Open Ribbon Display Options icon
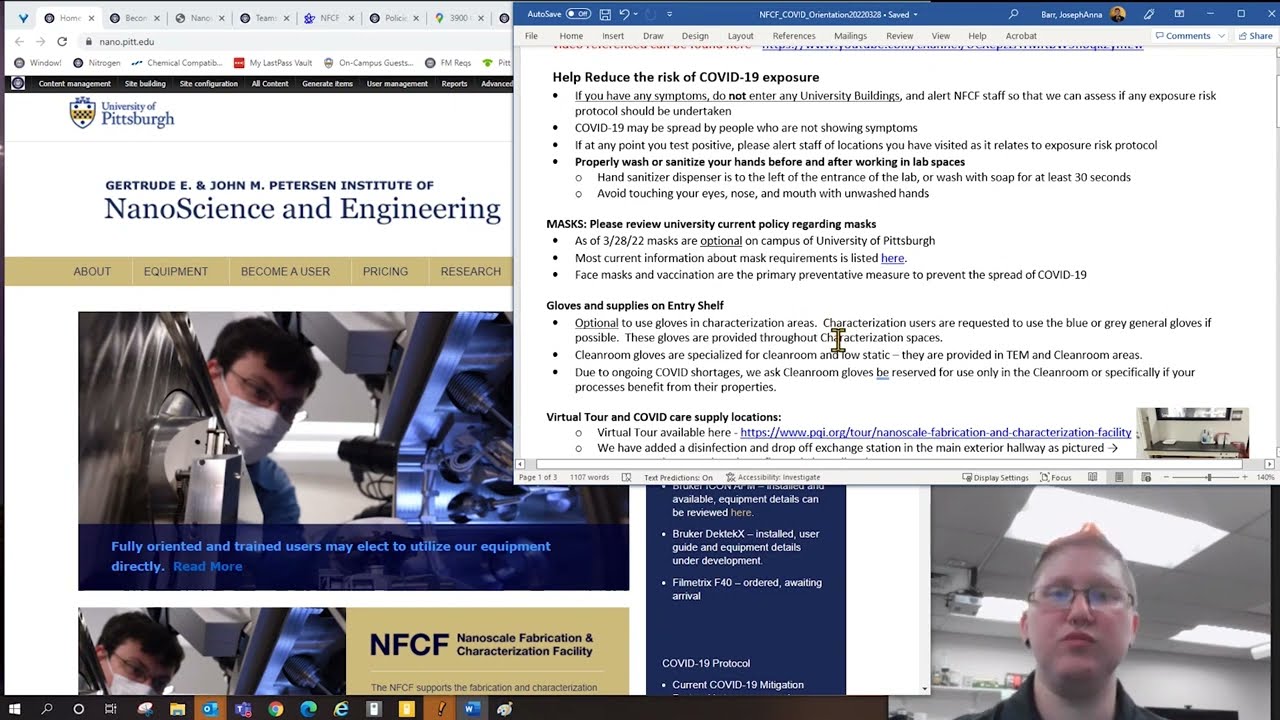Image resolution: width=1280 pixels, height=720 pixels. click(1178, 14)
